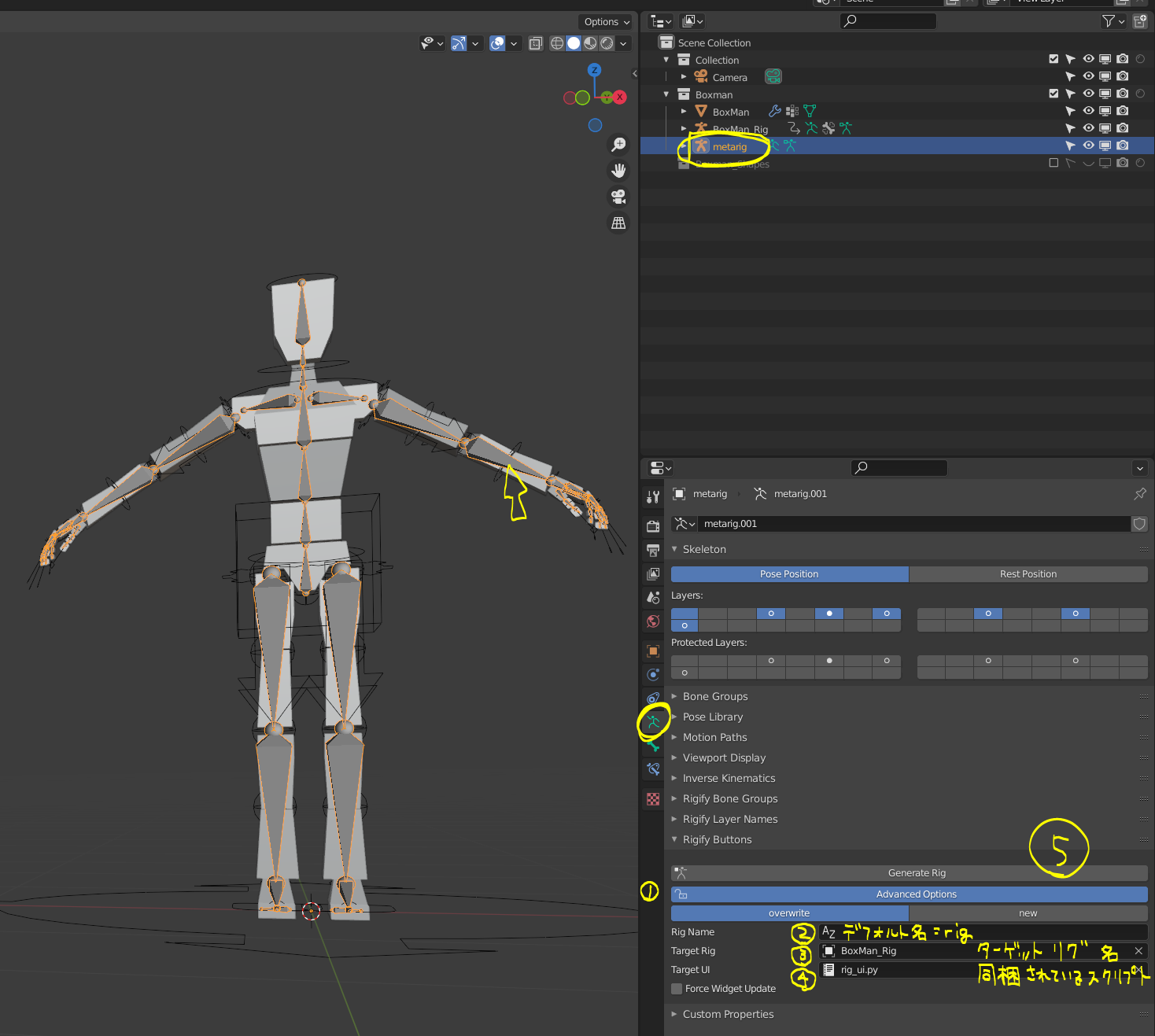Select the pan hand icon in viewport

click(619, 171)
